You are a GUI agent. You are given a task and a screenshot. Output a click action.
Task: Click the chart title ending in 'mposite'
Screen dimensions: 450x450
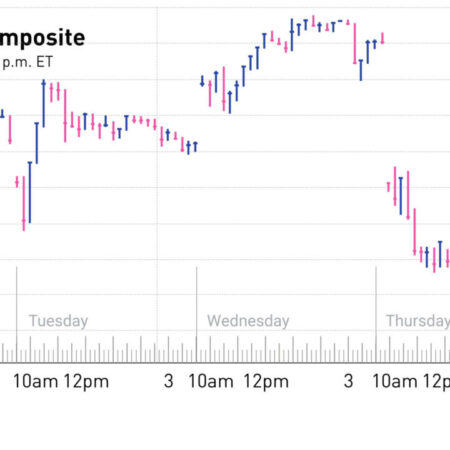[42, 39]
